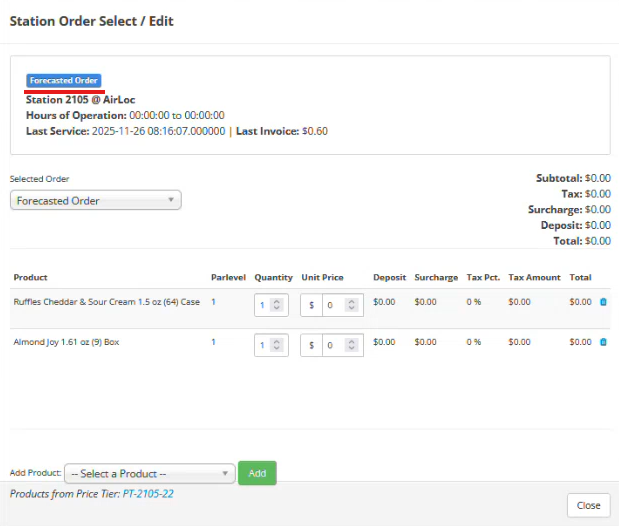
Task: Click the Ruffles row Deposit '$0.00'
Action: coord(384,302)
